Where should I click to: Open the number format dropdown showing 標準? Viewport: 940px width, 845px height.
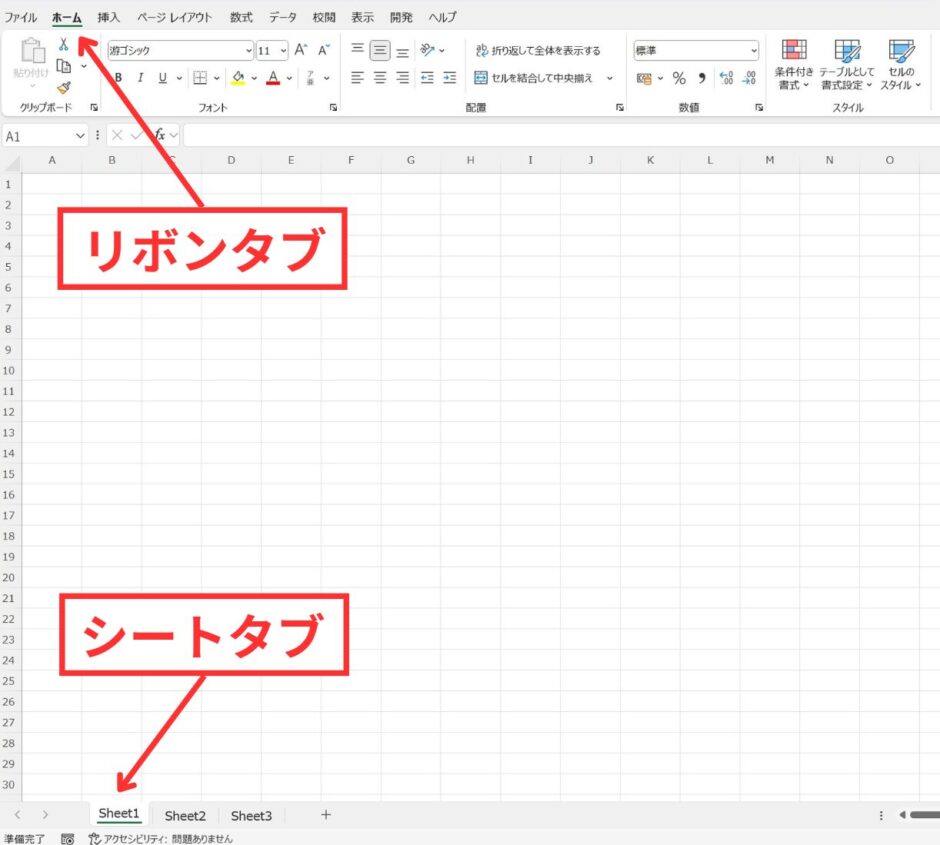(x=696, y=49)
